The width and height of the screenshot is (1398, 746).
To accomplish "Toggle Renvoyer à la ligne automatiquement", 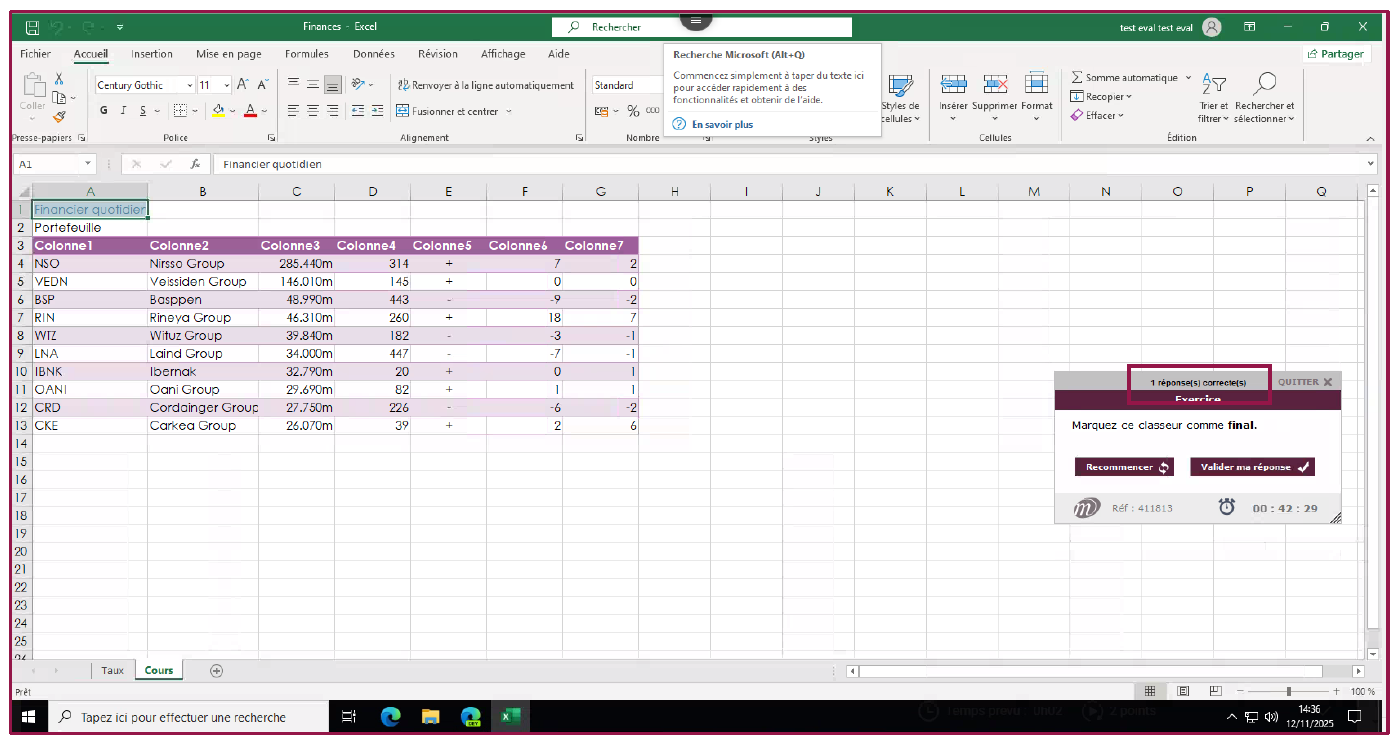I will coord(486,85).
